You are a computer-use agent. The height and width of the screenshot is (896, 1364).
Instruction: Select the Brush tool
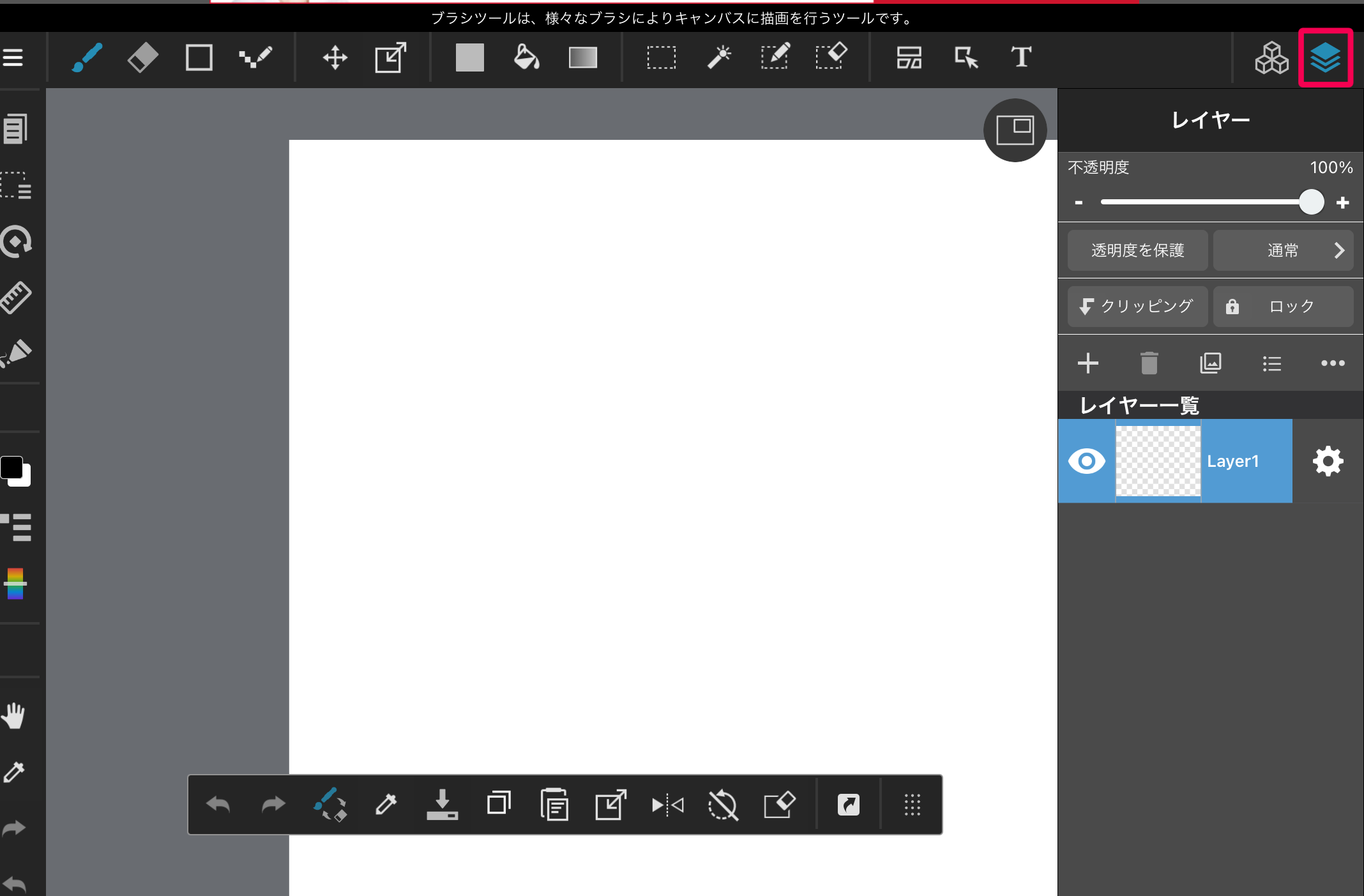[x=87, y=57]
